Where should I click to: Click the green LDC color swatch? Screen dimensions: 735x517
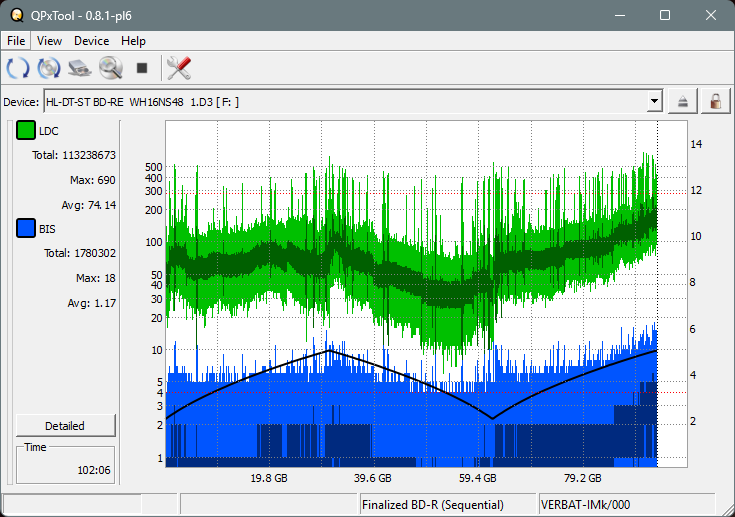click(26, 130)
